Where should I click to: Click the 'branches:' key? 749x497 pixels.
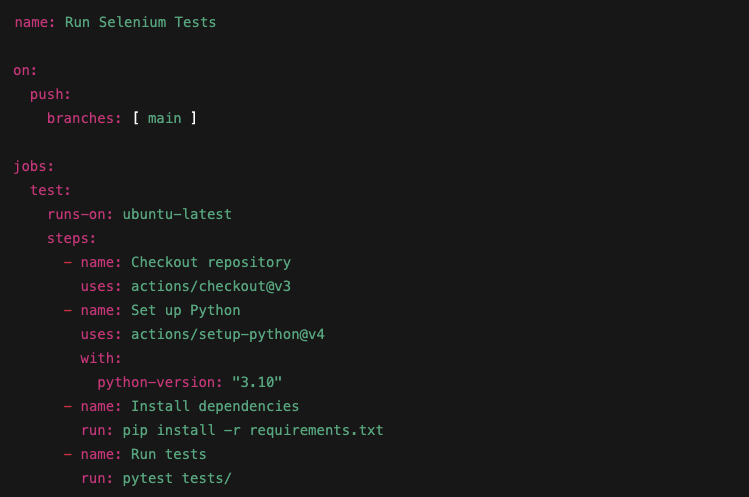85,119
